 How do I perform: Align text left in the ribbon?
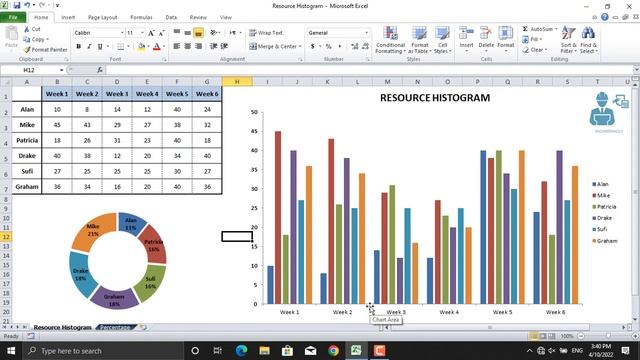point(177,47)
